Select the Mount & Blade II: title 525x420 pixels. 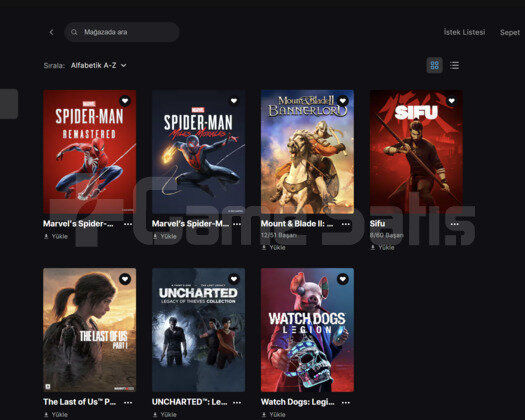[297, 224]
